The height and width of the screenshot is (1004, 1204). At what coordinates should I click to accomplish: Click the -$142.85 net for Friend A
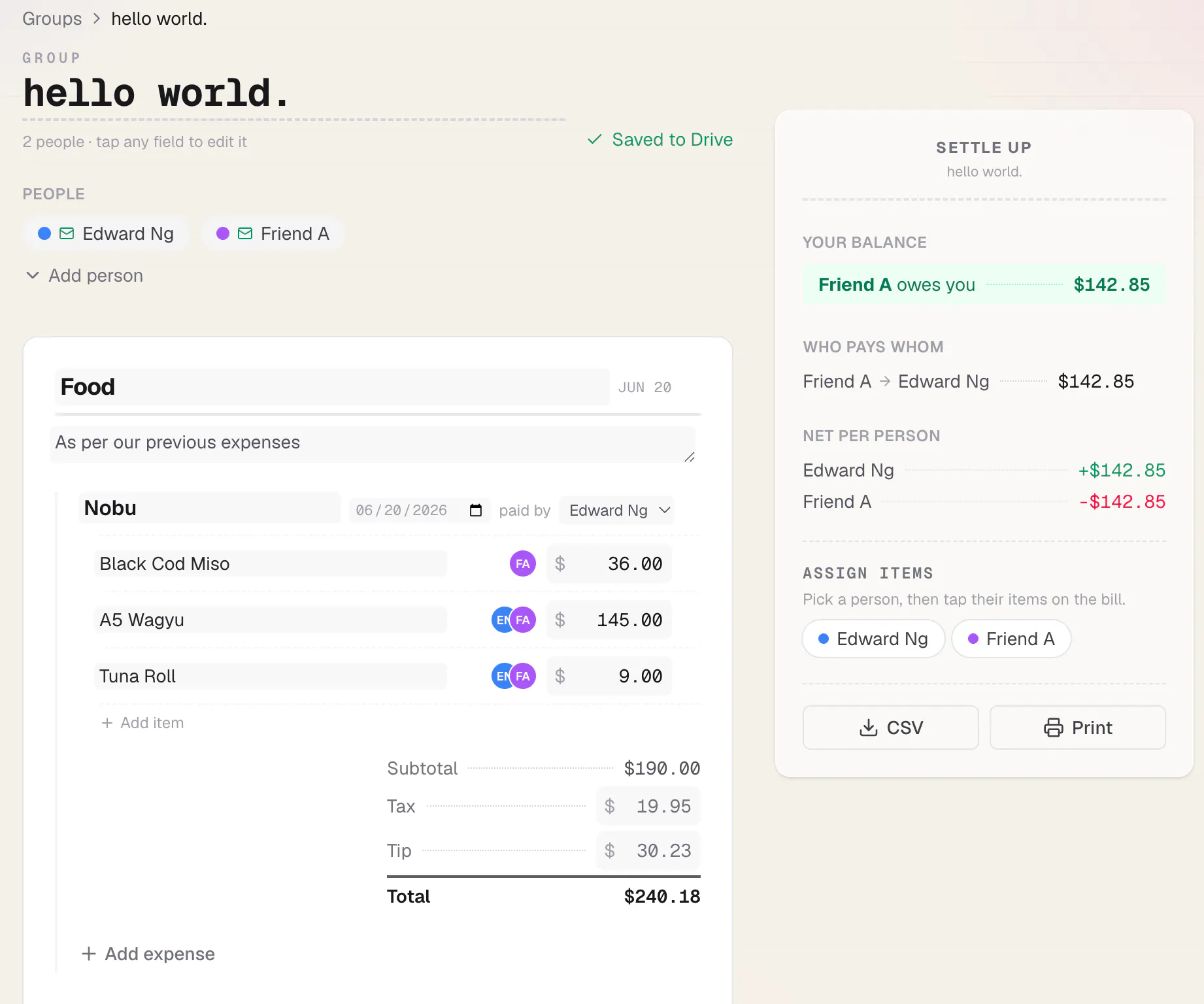(x=1122, y=501)
